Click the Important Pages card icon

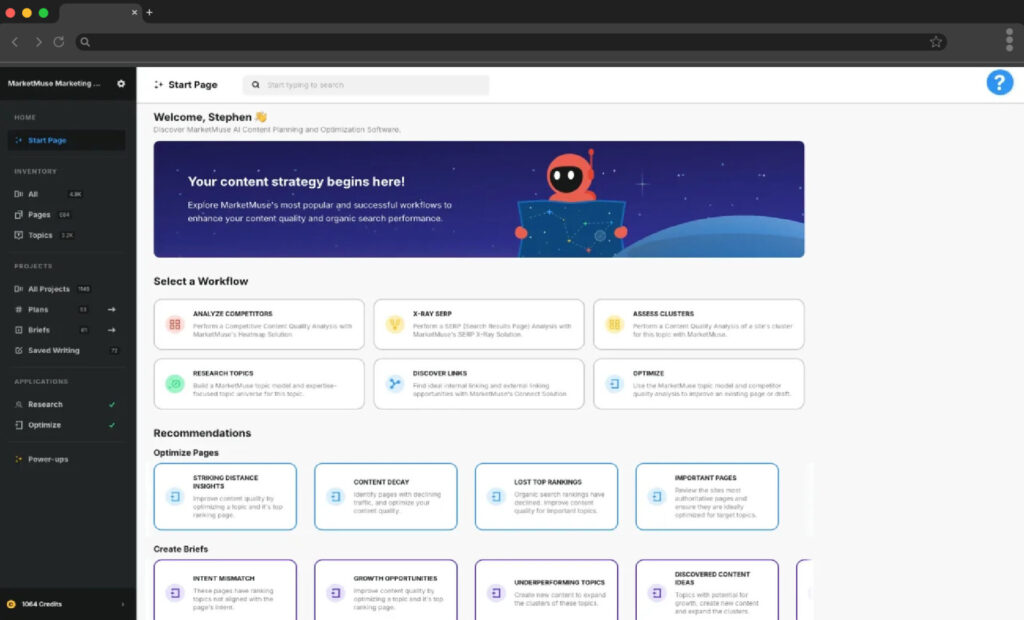coord(656,497)
